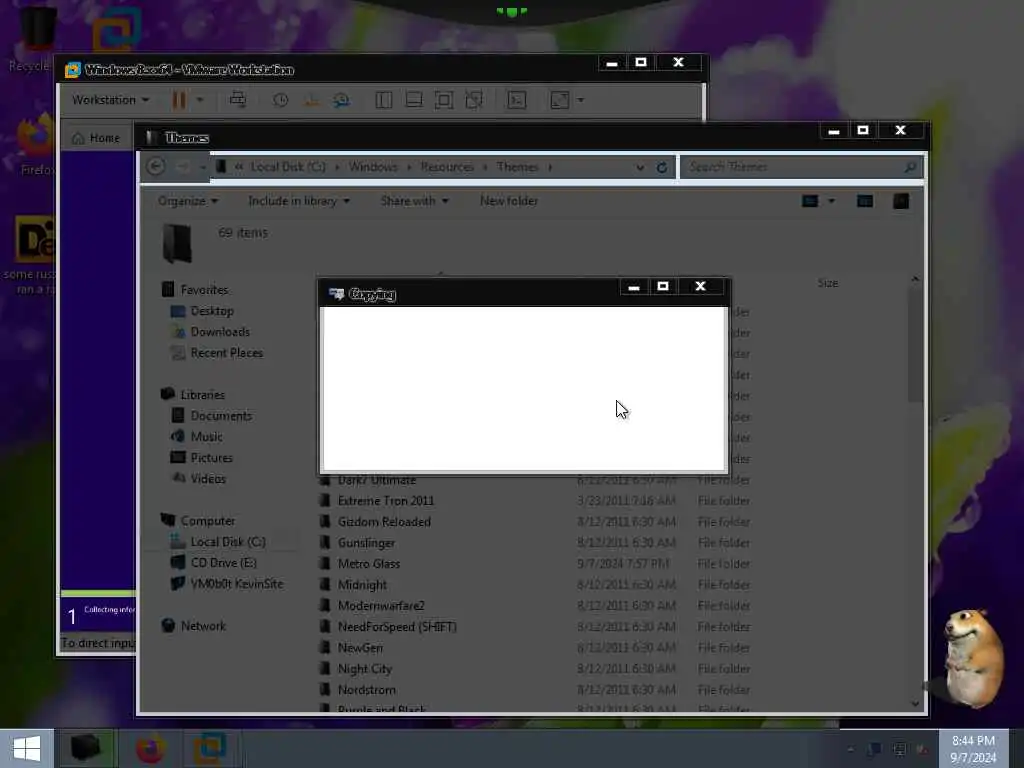Select VM0b0t KevinSite in navigation pane
Image resolution: width=1024 pixels, height=768 pixels.
237,583
